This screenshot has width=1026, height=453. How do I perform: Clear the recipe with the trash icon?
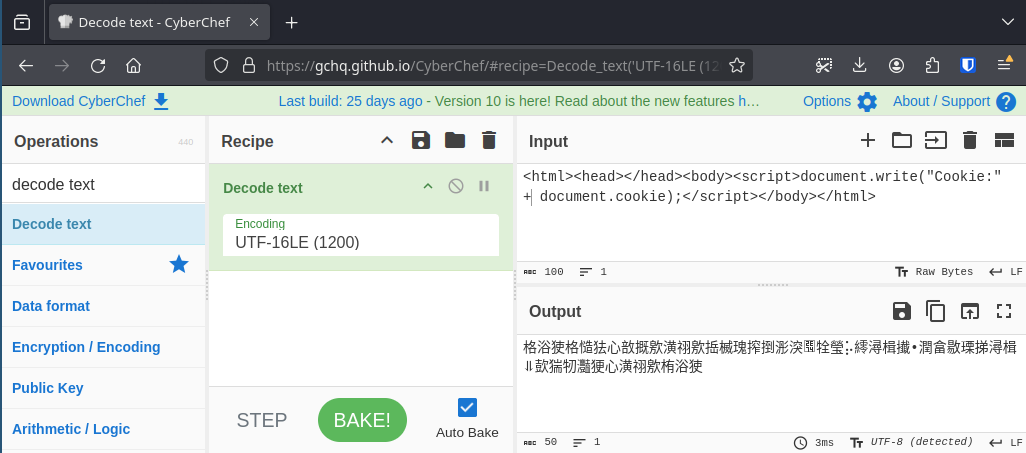pyautogui.click(x=489, y=140)
